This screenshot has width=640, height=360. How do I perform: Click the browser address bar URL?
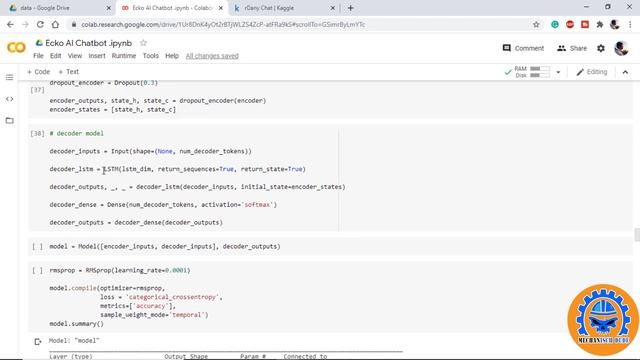click(223, 24)
